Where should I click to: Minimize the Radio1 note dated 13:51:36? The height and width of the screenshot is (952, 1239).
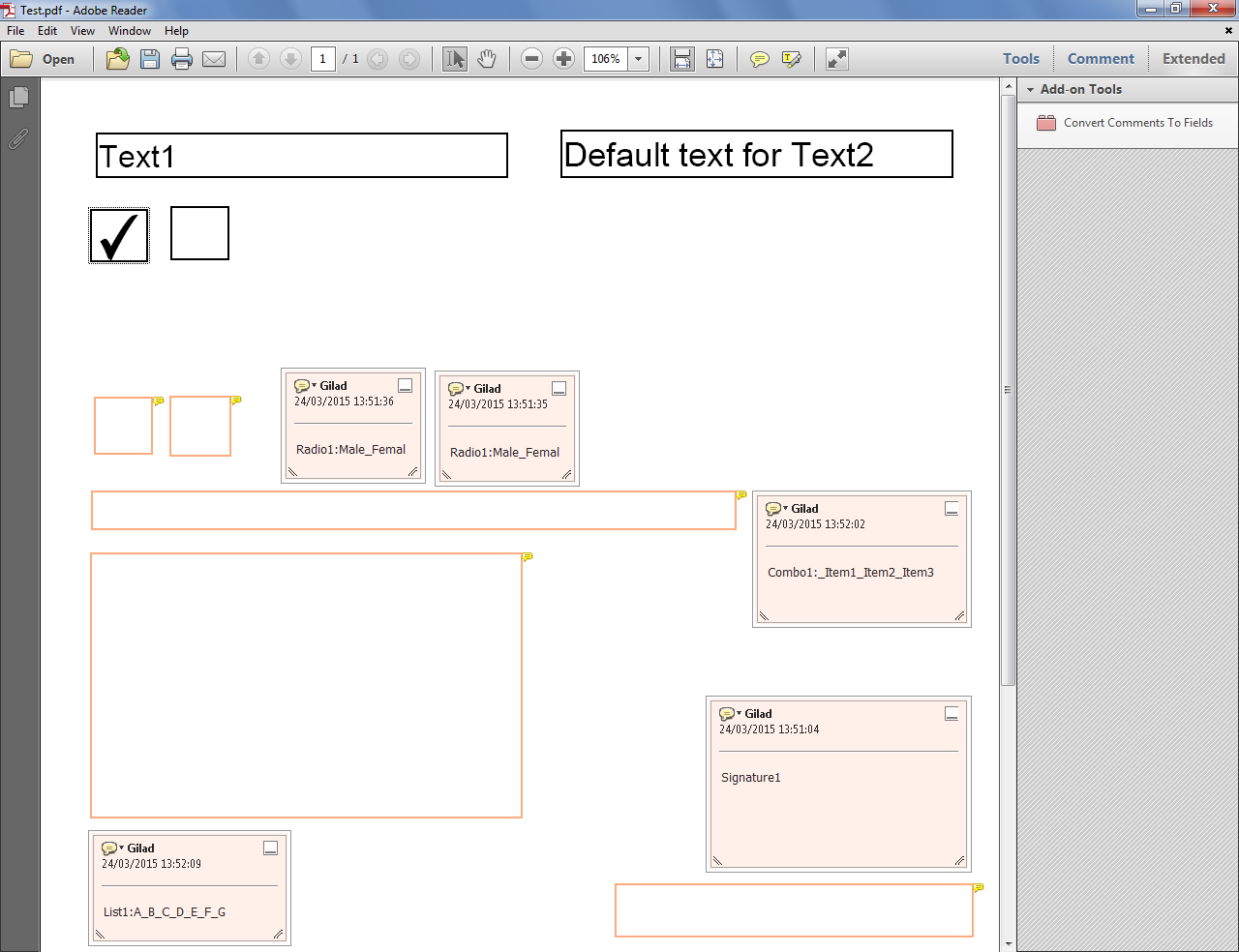pyautogui.click(x=406, y=385)
